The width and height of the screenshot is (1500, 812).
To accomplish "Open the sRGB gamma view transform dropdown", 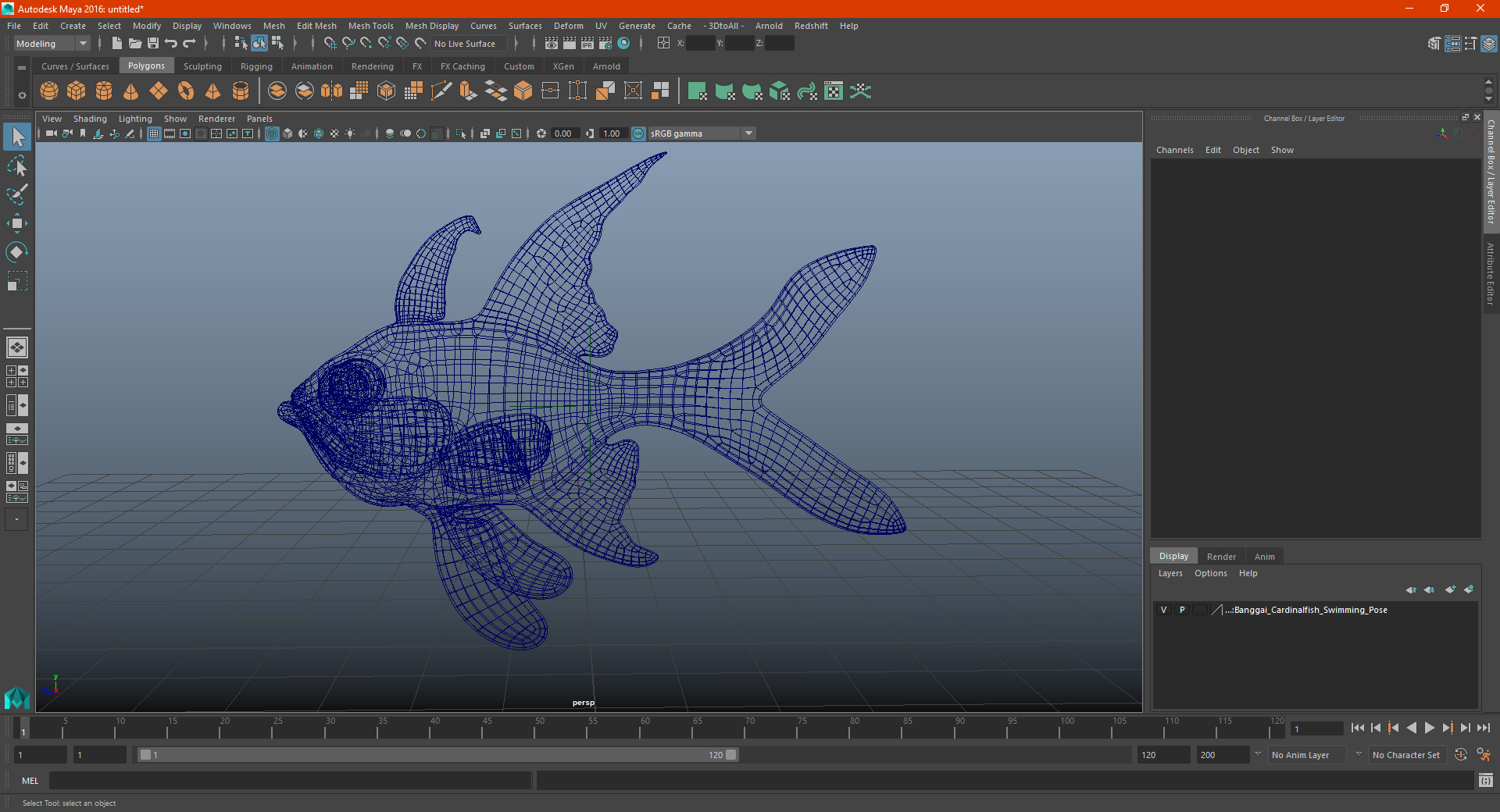I will pos(702,134).
